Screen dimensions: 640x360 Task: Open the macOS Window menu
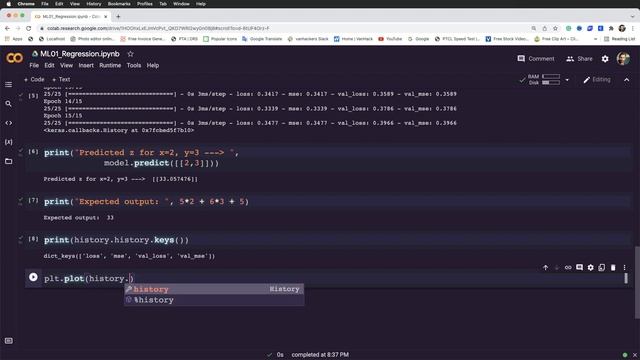tap(181, 4)
